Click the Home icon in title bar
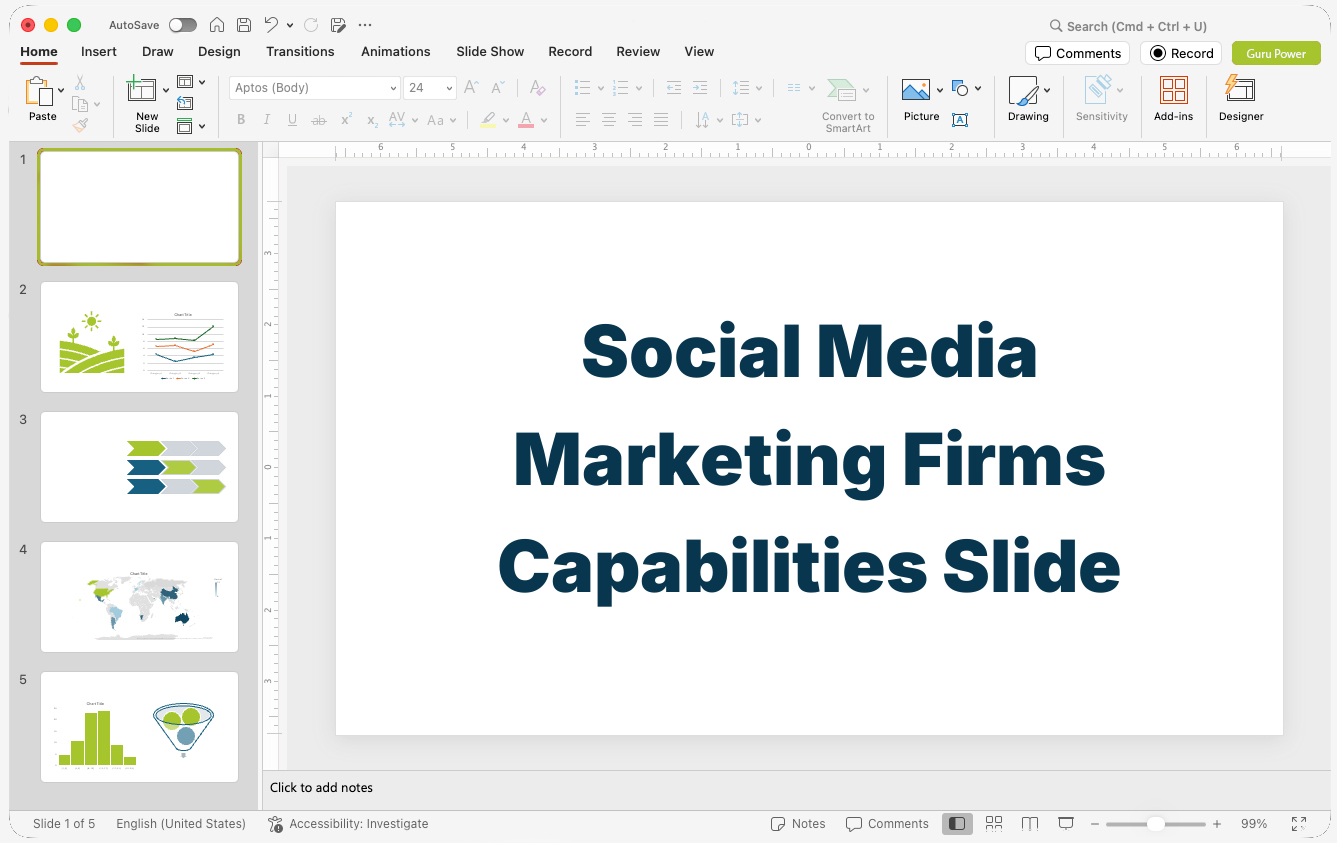 point(217,25)
